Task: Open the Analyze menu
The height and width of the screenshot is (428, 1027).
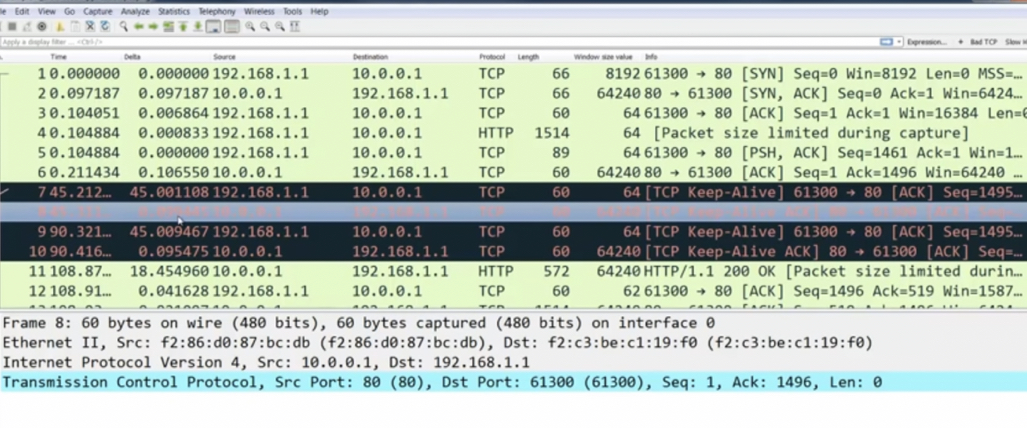Action: point(135,11)
